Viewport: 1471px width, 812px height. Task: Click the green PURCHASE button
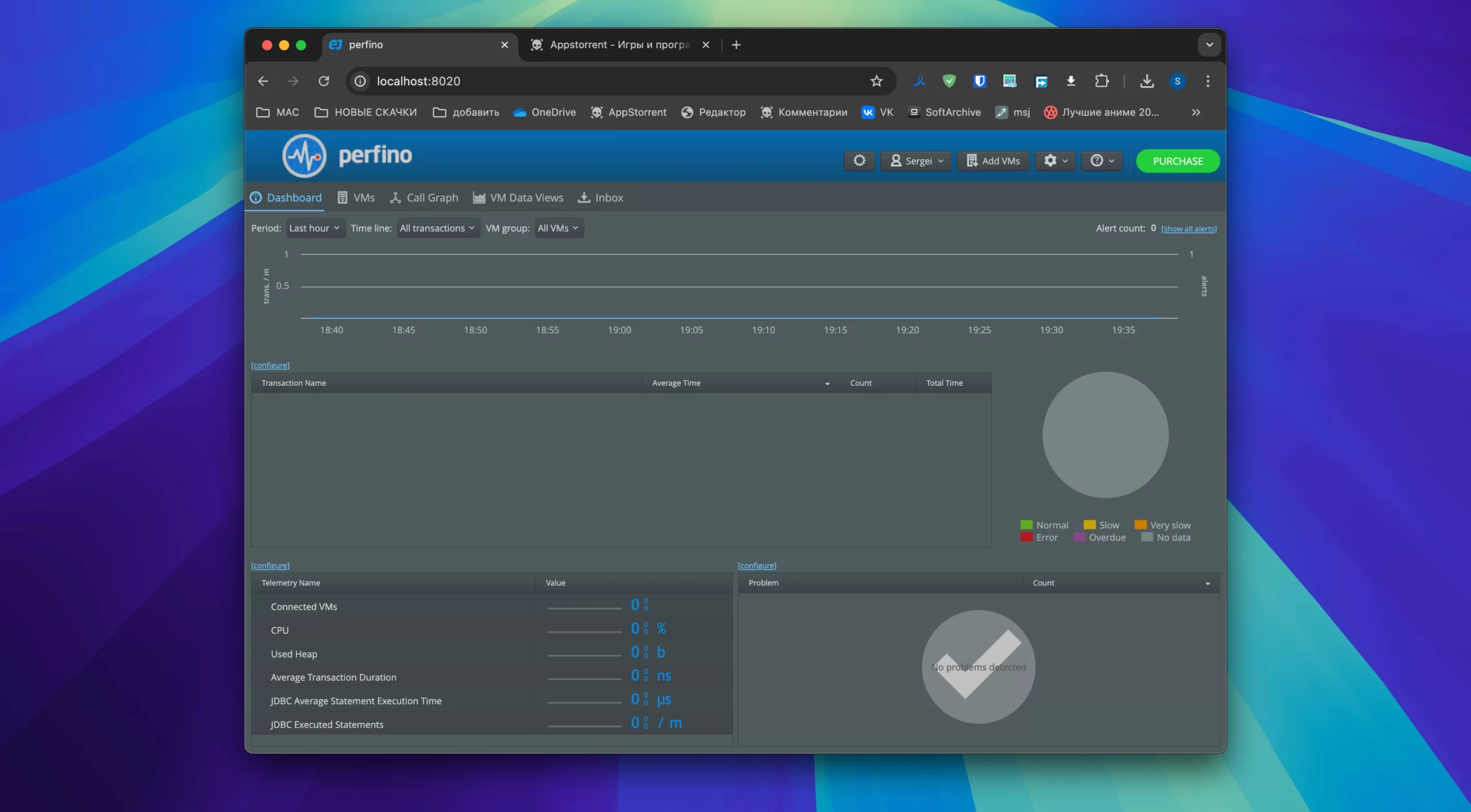(x=1177, y=161)
